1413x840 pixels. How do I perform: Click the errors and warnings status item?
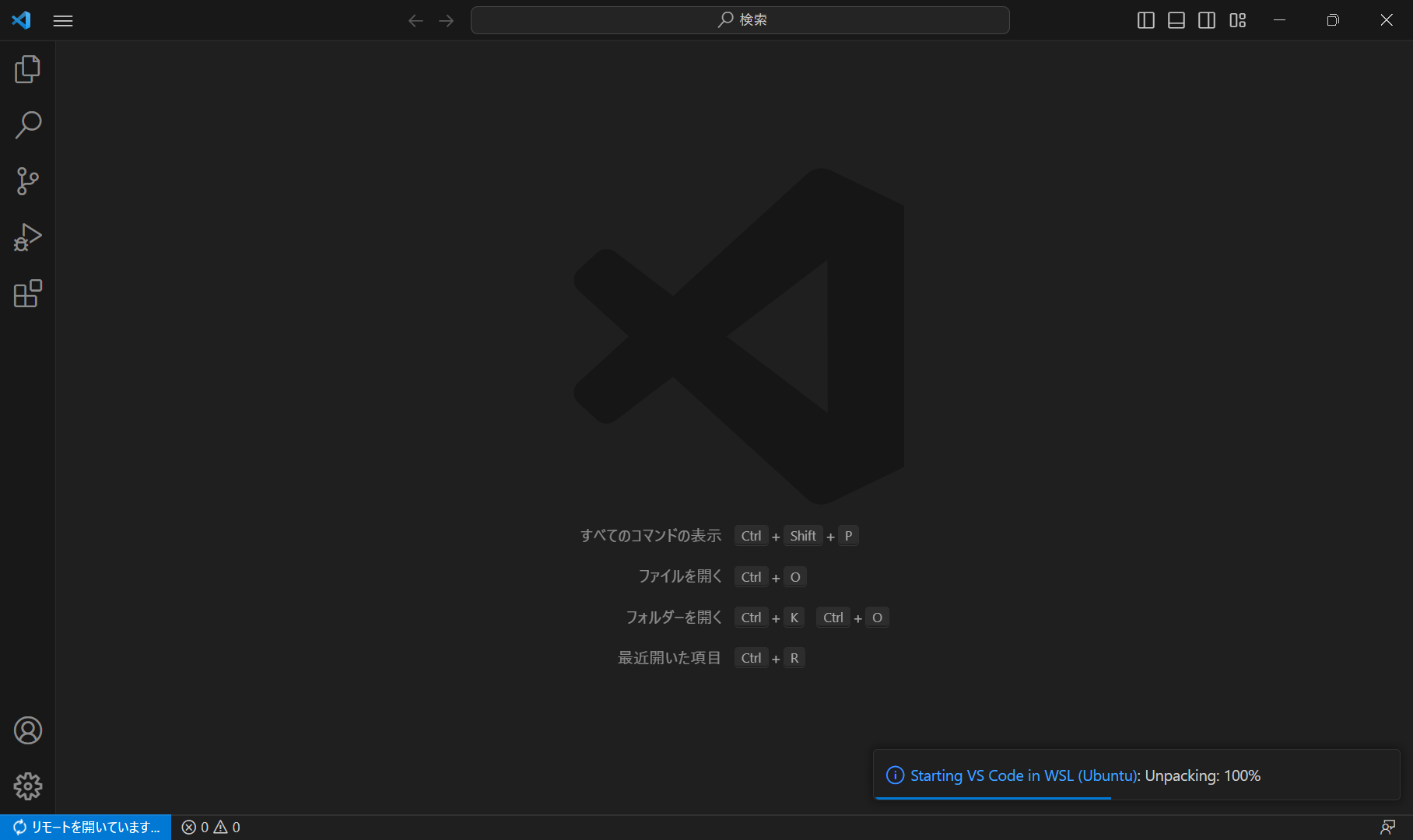pyautogui.click(x=210, y=827)
